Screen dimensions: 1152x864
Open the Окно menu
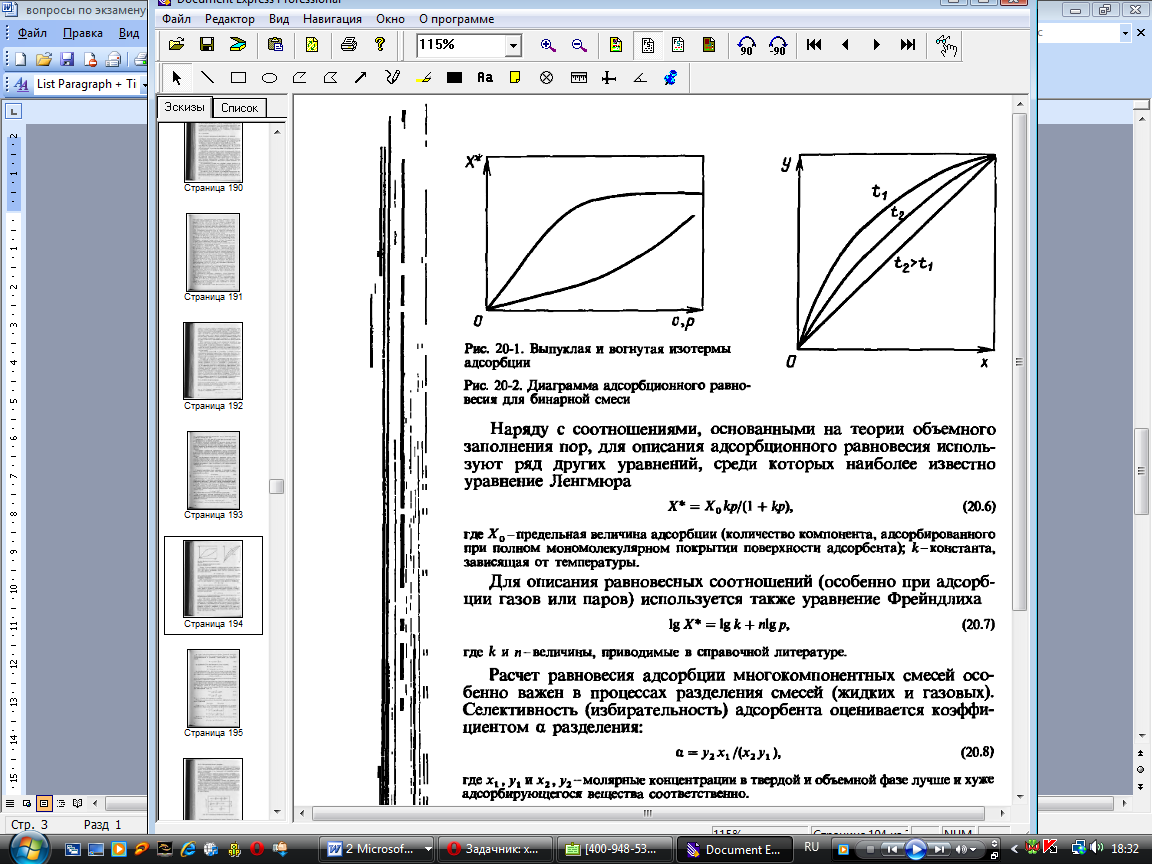point(390,19)
